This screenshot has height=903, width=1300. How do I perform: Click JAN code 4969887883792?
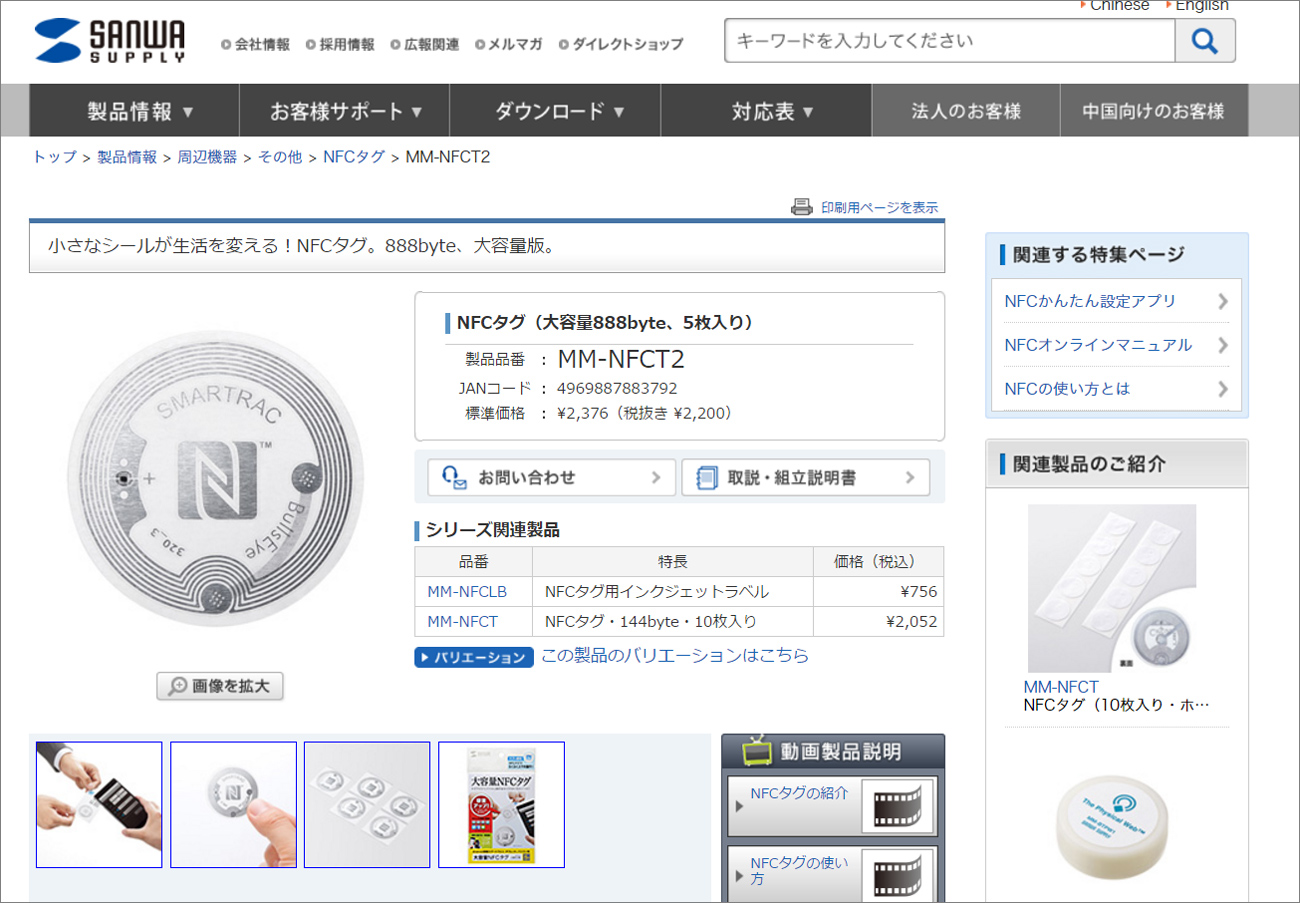[x=617, y=388]
